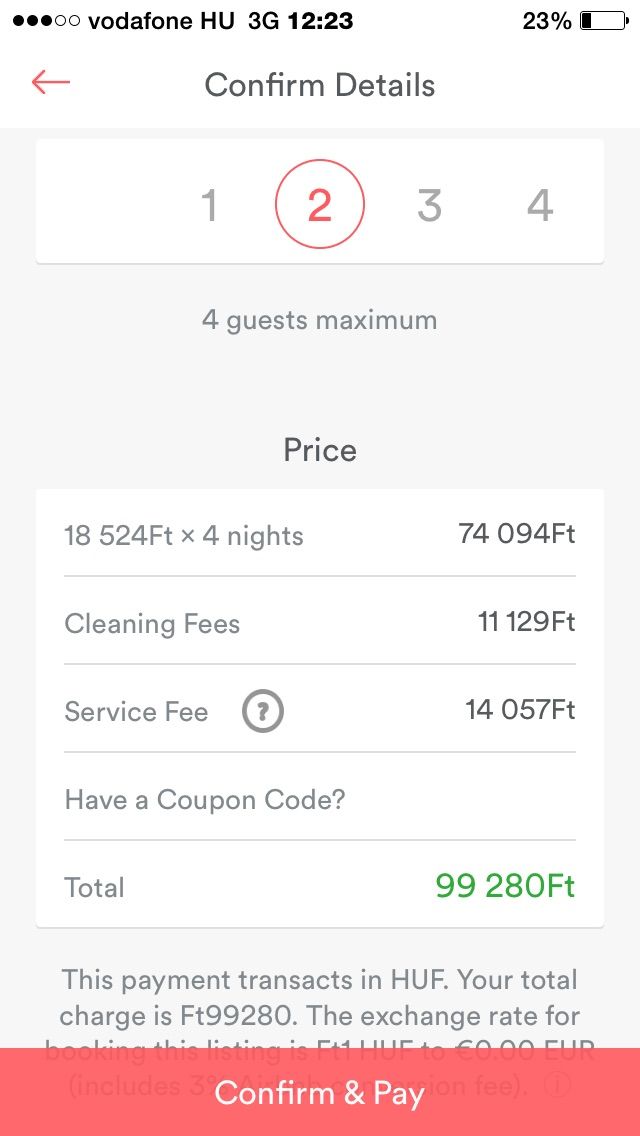Select 1 guest
640x1136 pixels.
coord(209,206)
